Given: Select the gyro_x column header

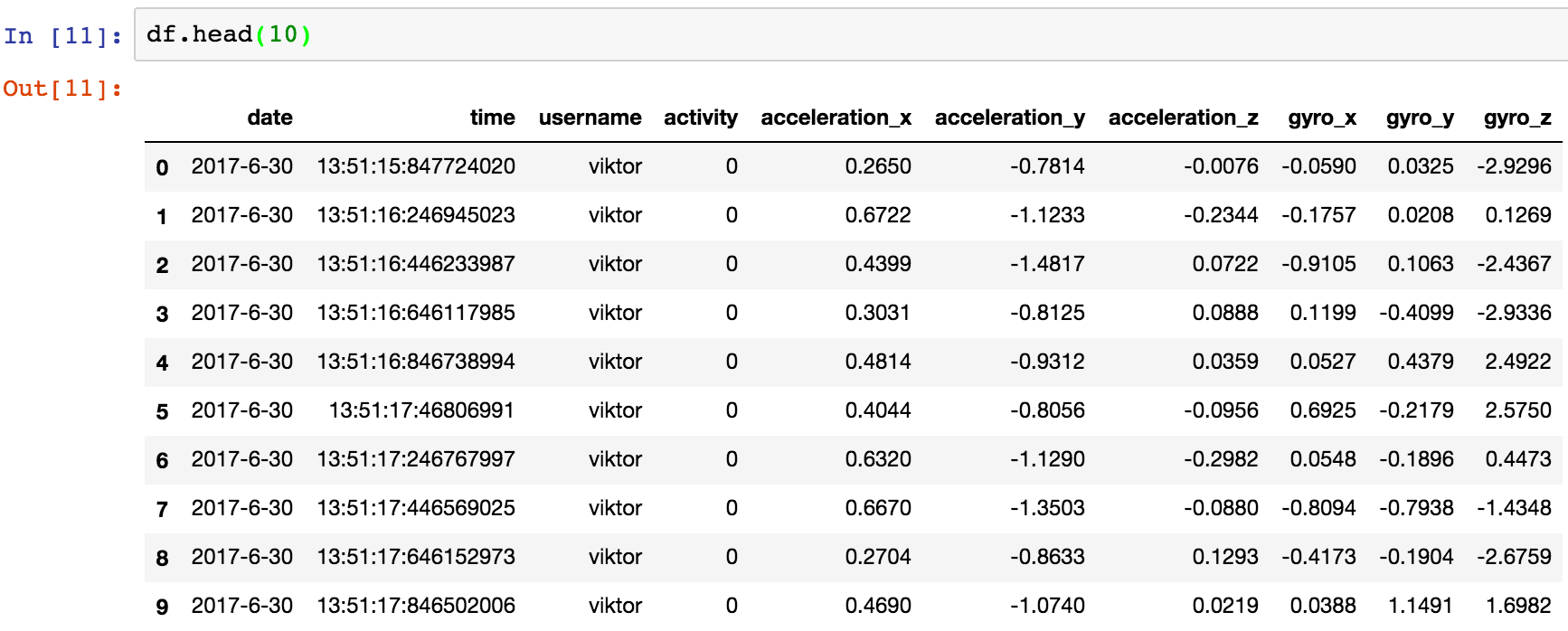Looking at the screenshot, I should click(1322, 118).
